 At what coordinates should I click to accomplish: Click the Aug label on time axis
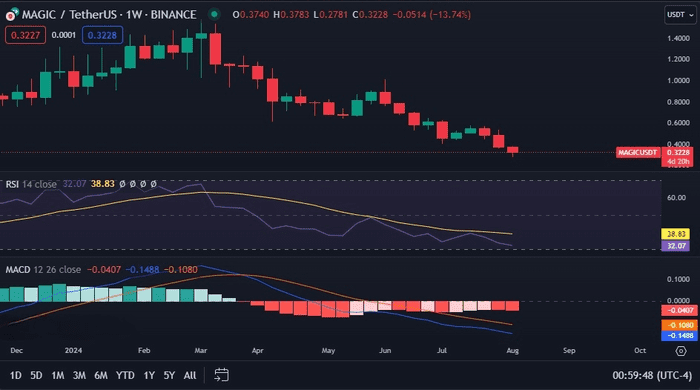coord(512,351)
